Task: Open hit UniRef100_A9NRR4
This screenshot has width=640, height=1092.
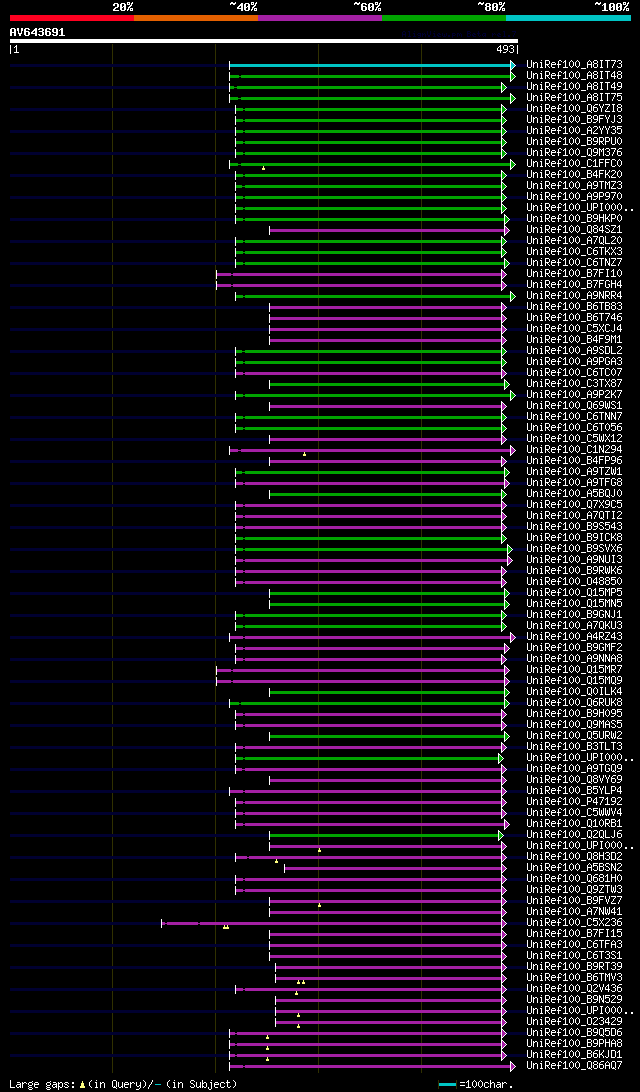Action: [575, 296]
